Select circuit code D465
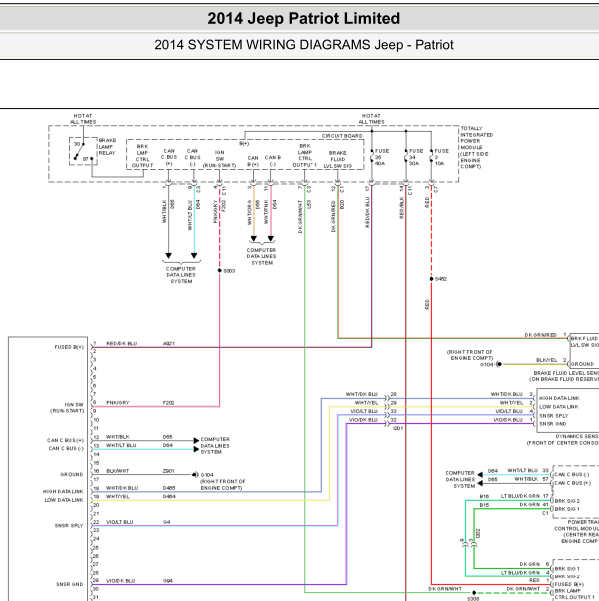599x601 pixels. [x=169, y=488]
